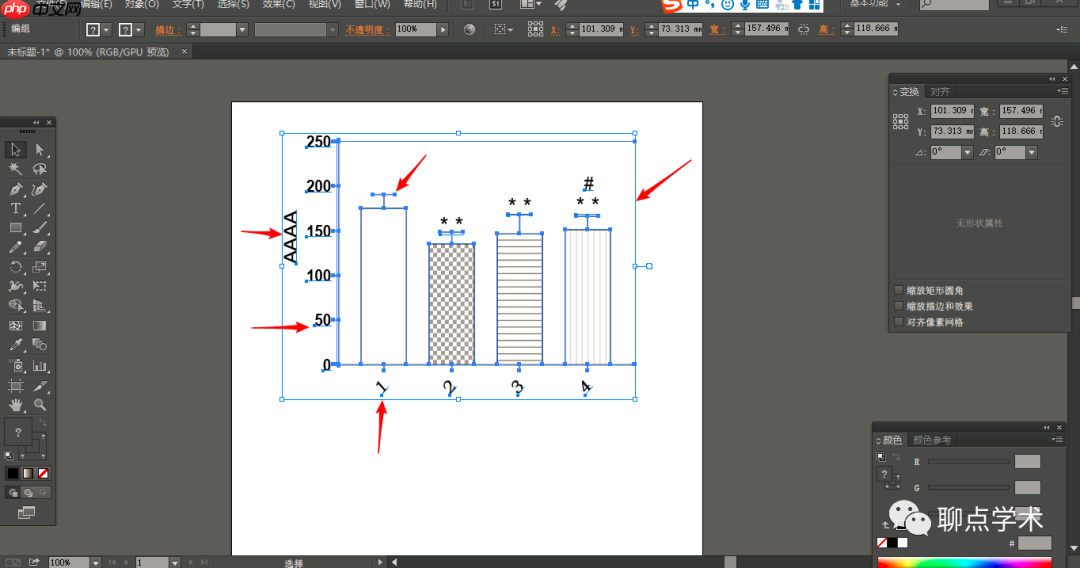Switch to the 颜色参考 panel tab
This screenshot has height=568, width=1080.
click(x=932, y=440)
